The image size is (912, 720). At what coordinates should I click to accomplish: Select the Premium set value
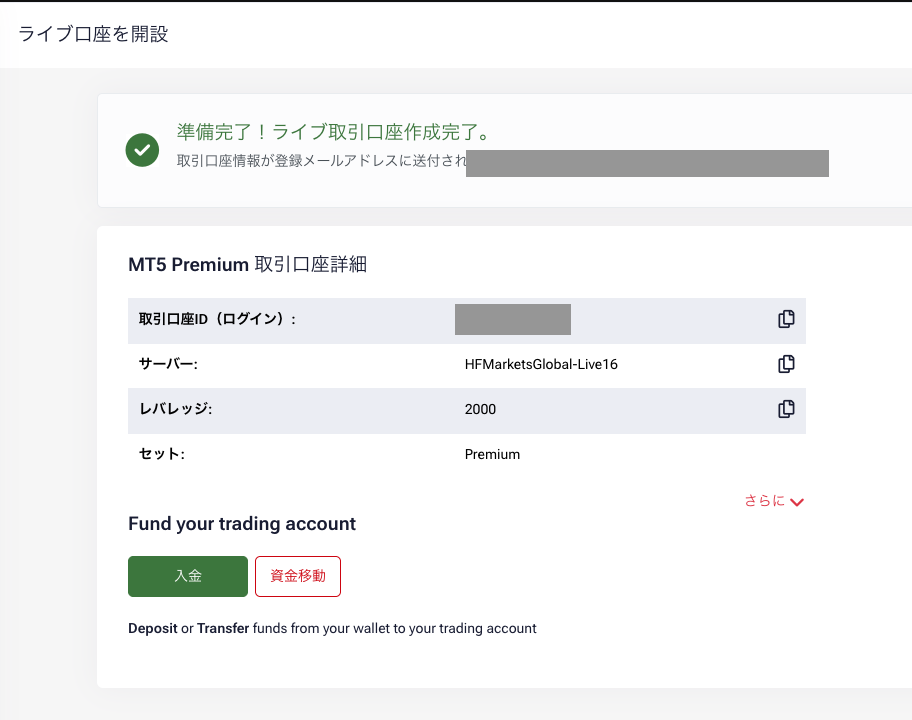[492, 455]
